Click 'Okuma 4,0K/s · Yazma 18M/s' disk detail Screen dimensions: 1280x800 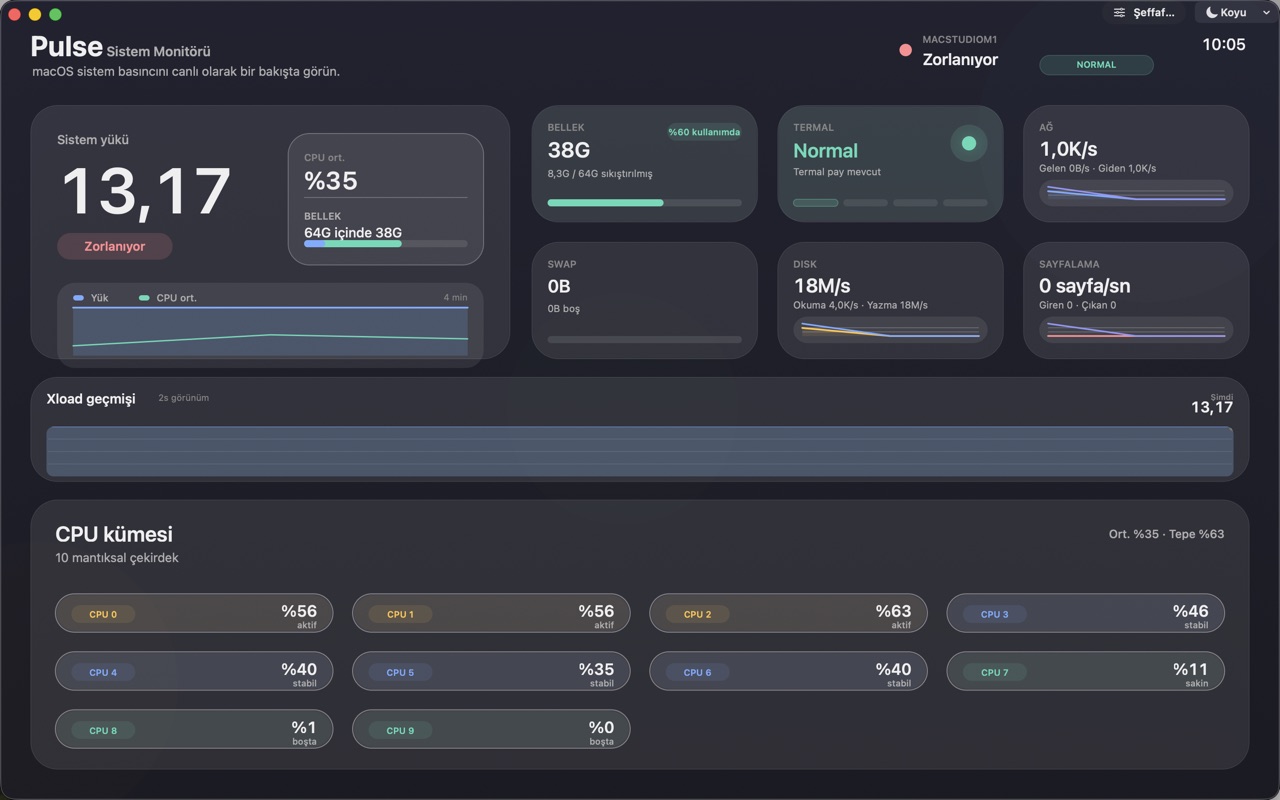click(x=860, y=306)
